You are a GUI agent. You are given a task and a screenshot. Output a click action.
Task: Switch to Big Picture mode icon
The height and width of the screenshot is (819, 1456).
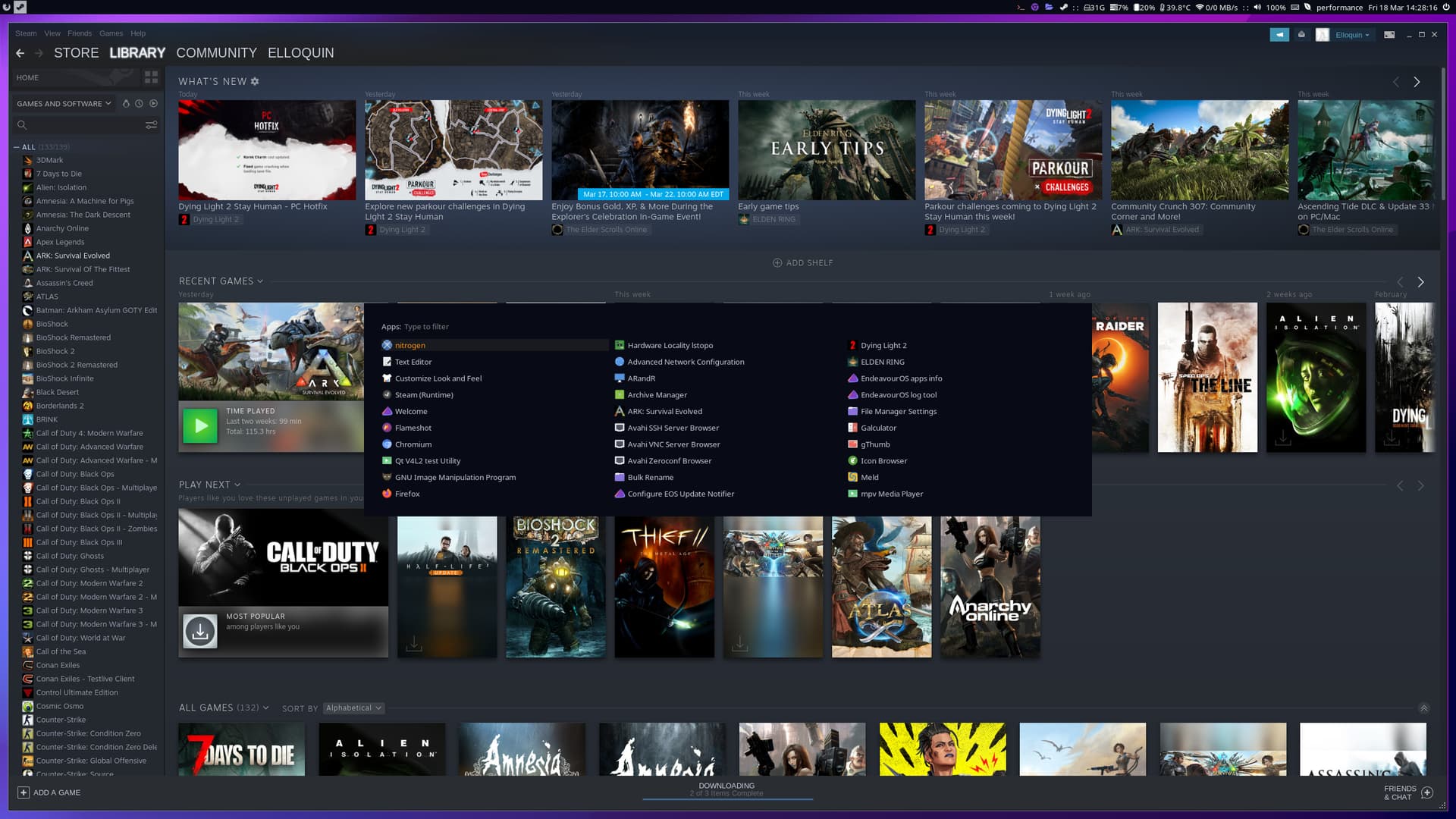(1389, 35)
